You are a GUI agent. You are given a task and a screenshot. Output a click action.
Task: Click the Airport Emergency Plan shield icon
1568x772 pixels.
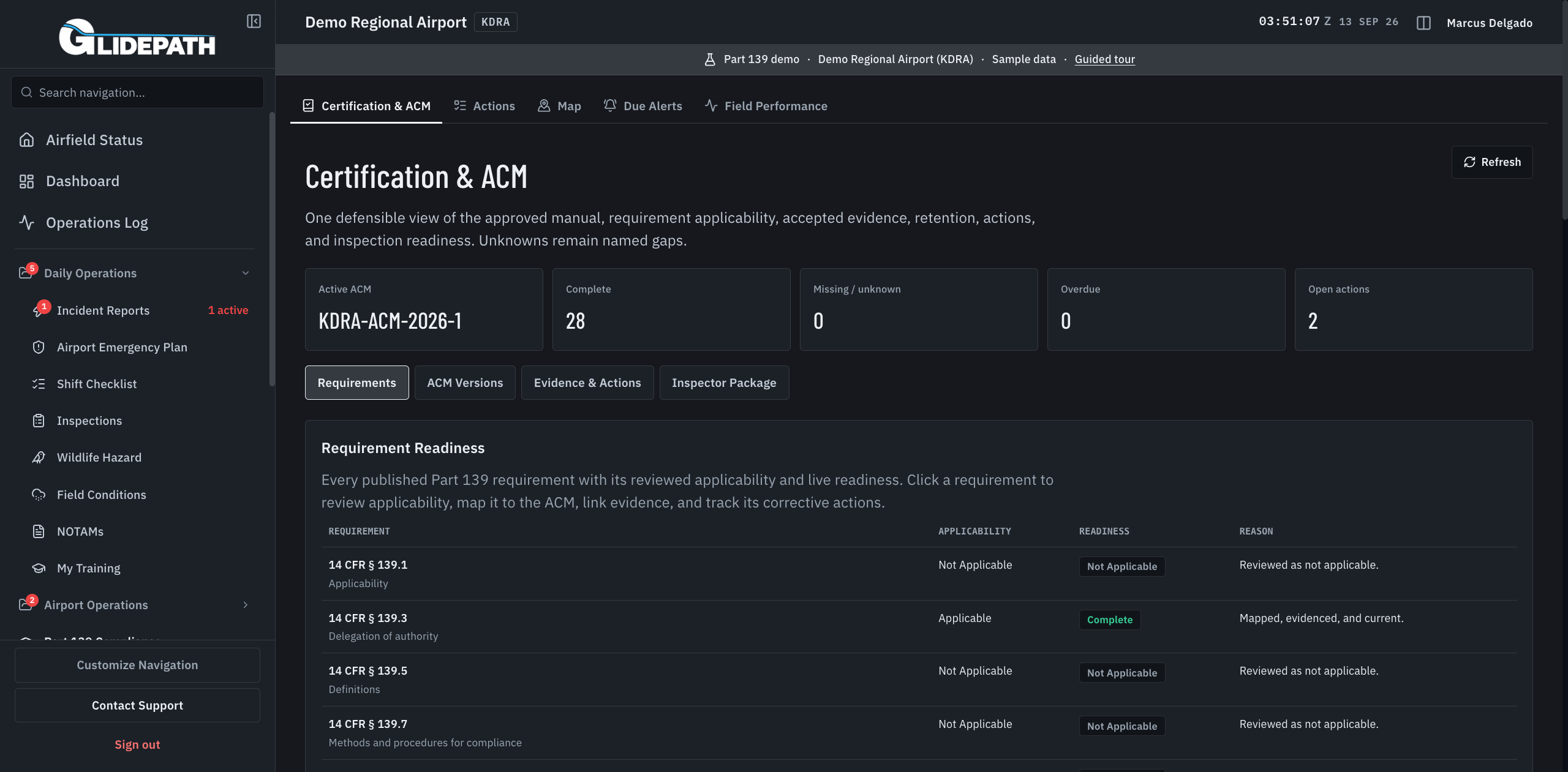click(x=39, y=347)
